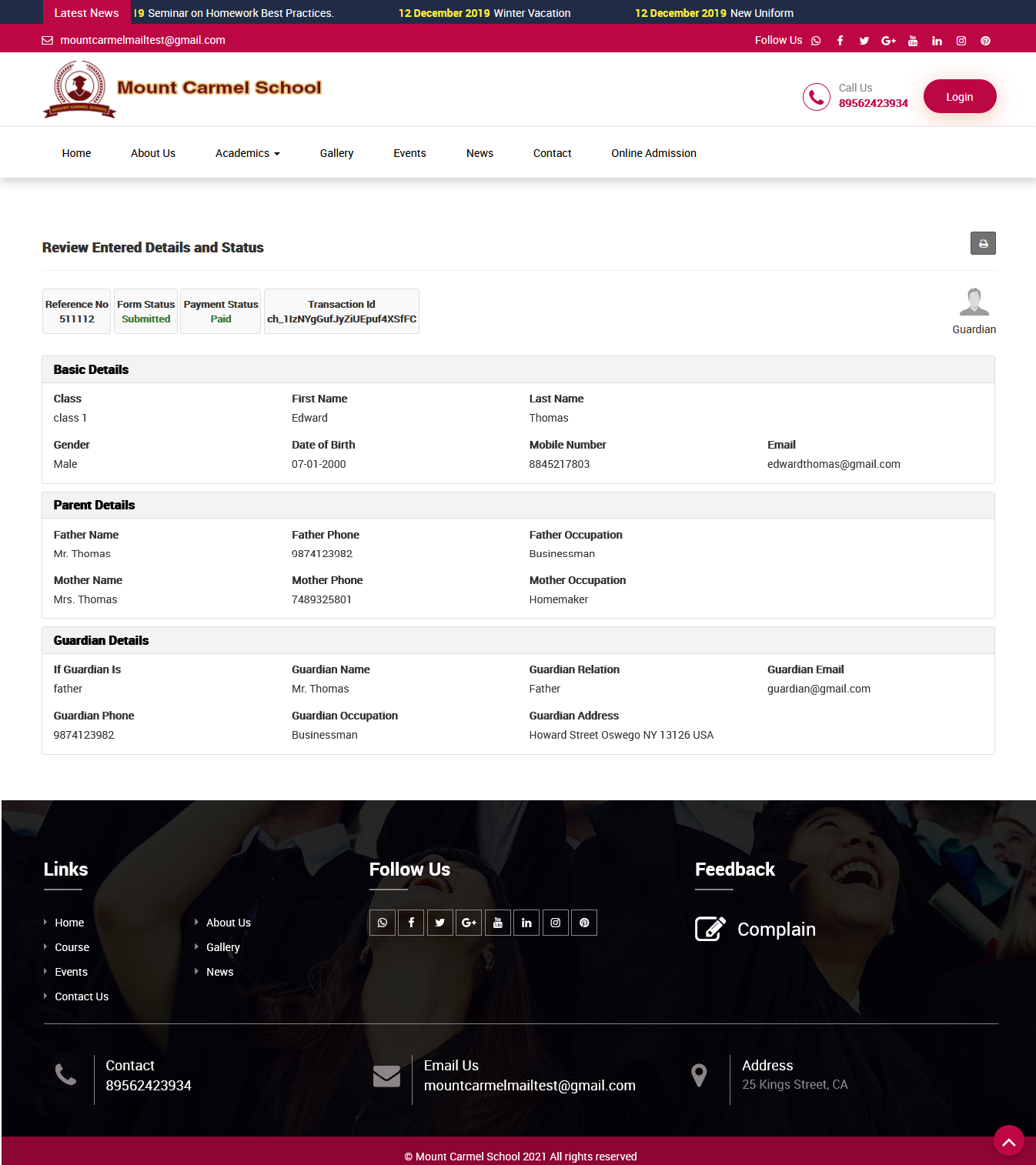Click the phone icon next to Call Us
The width and height of the screenshot is (1036, 1165).
tap(817, 96)
